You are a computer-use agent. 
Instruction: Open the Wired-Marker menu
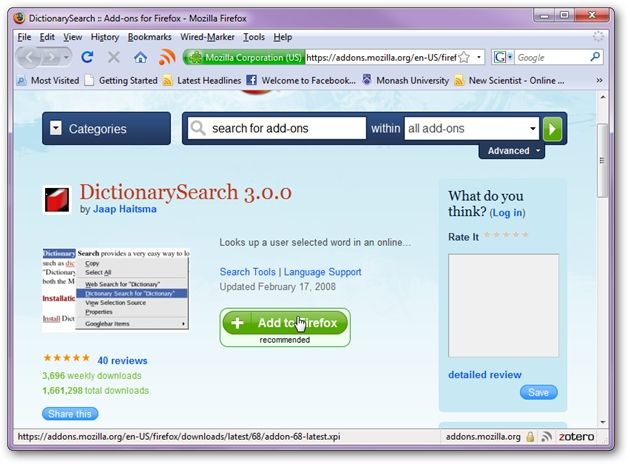tap(207, 37)
